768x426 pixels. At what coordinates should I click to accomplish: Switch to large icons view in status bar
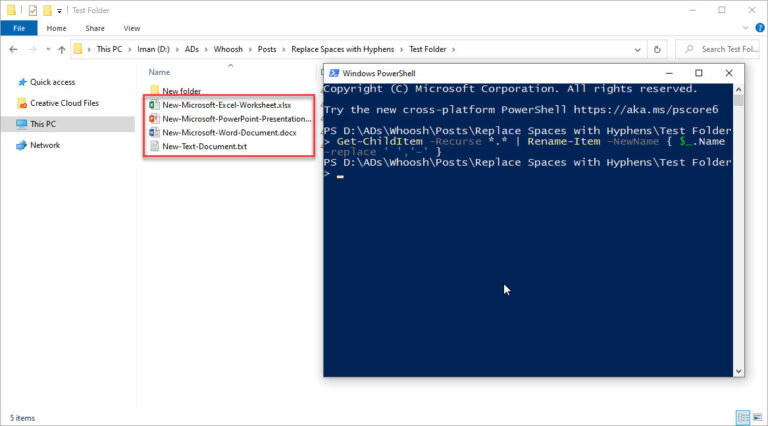pos(757,417)
